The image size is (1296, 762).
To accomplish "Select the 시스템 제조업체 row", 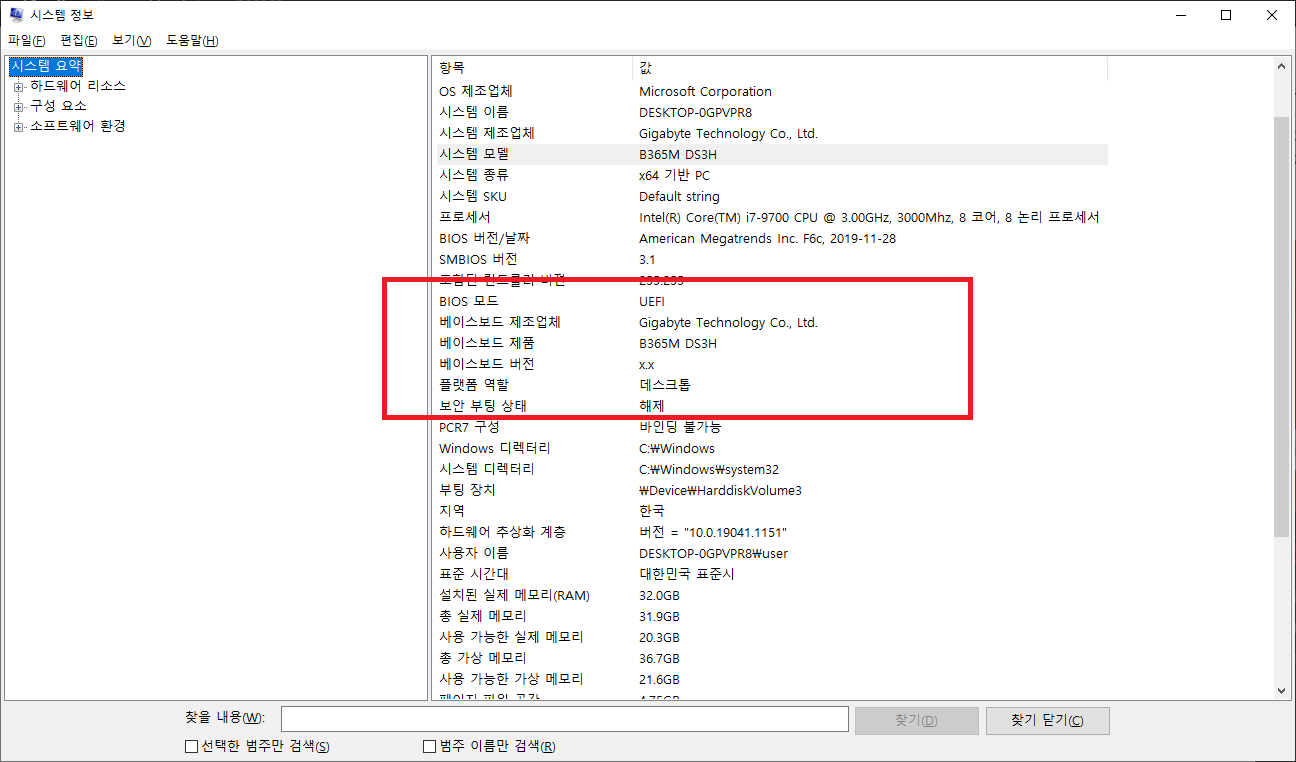I will (x=770, y=133).
